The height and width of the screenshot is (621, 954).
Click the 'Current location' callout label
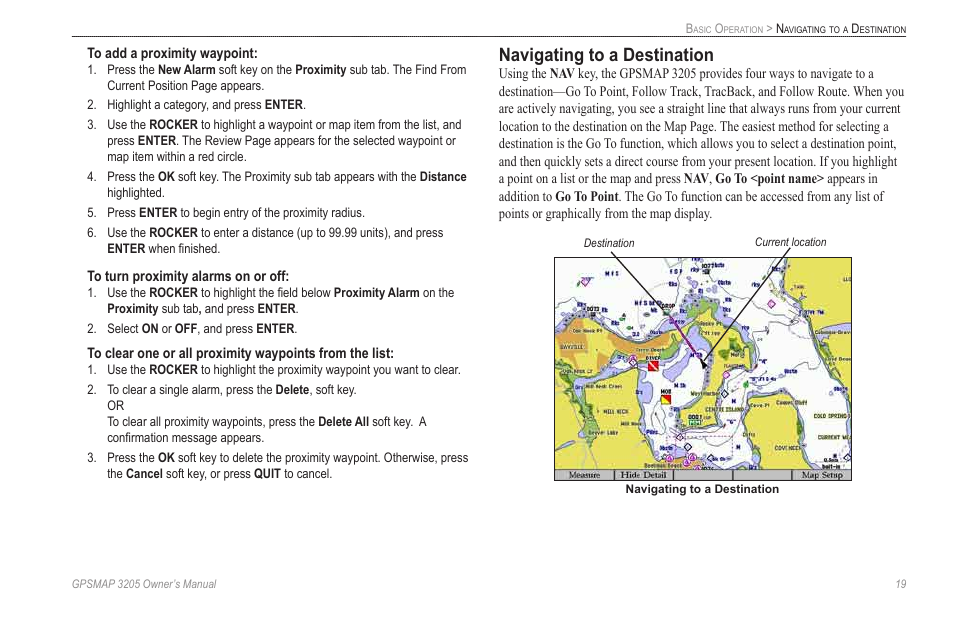790,242
